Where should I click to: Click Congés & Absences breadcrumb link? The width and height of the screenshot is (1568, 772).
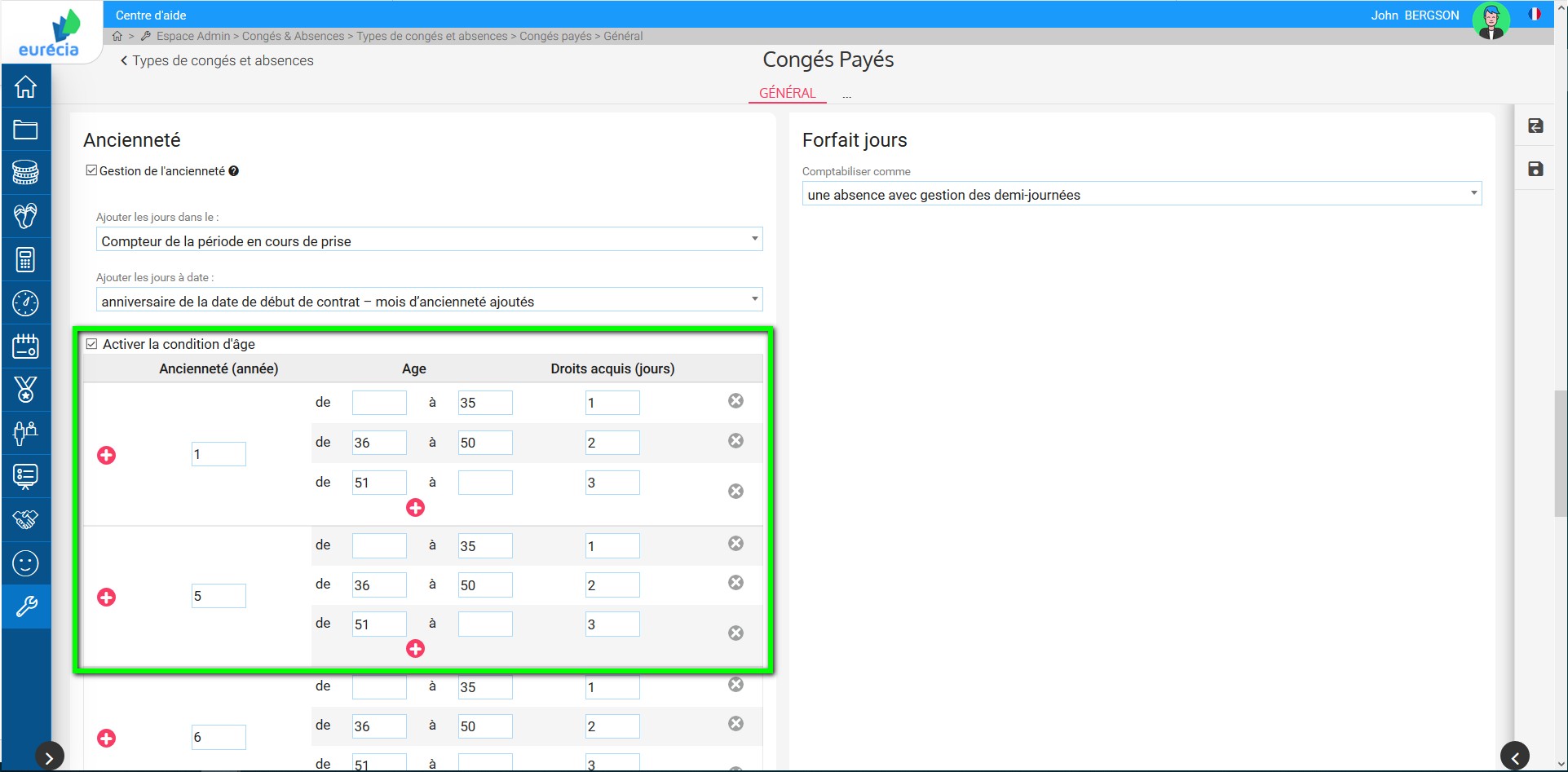(x=293, y=36)
